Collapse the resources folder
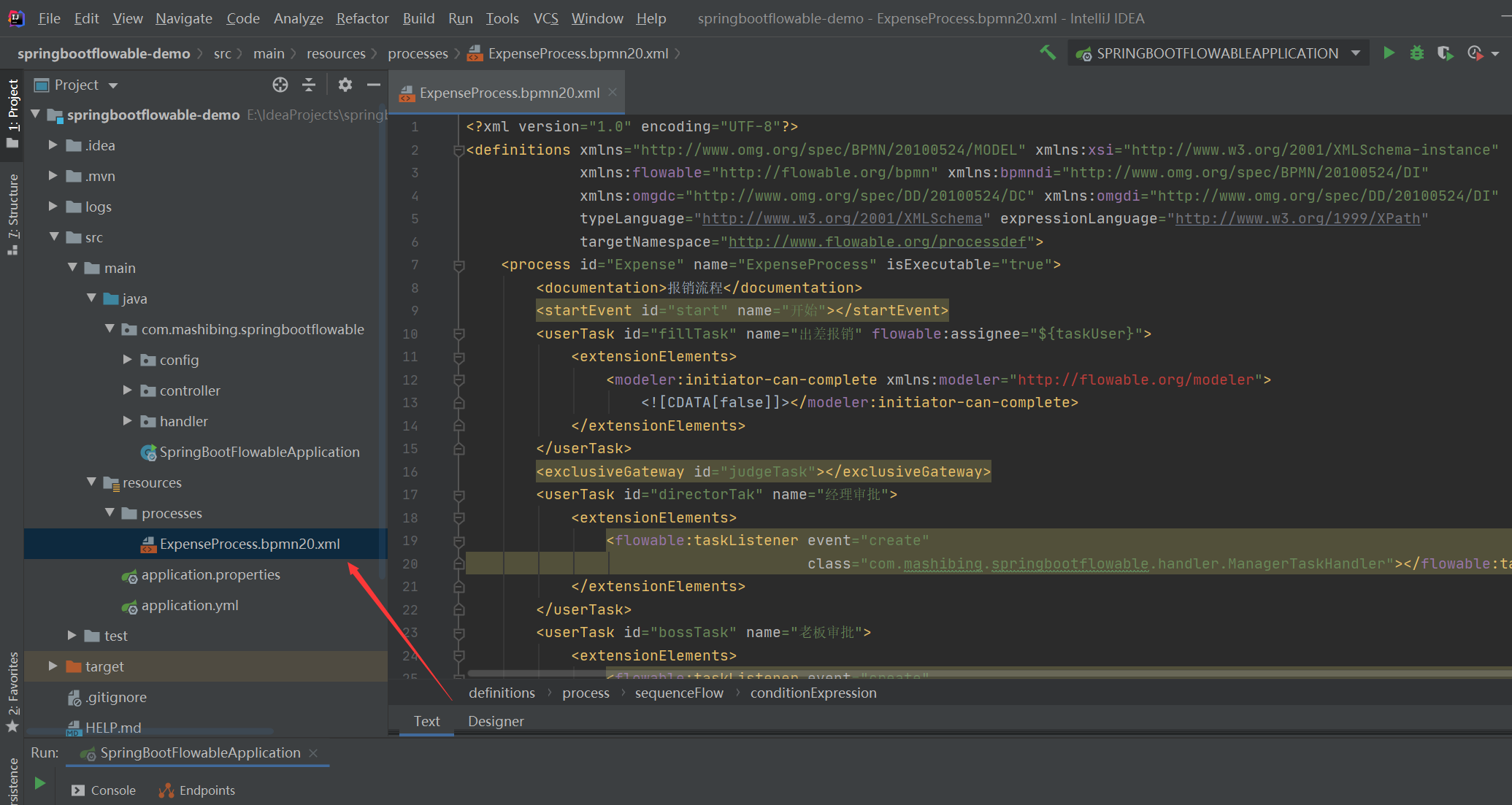 (91, 482)
